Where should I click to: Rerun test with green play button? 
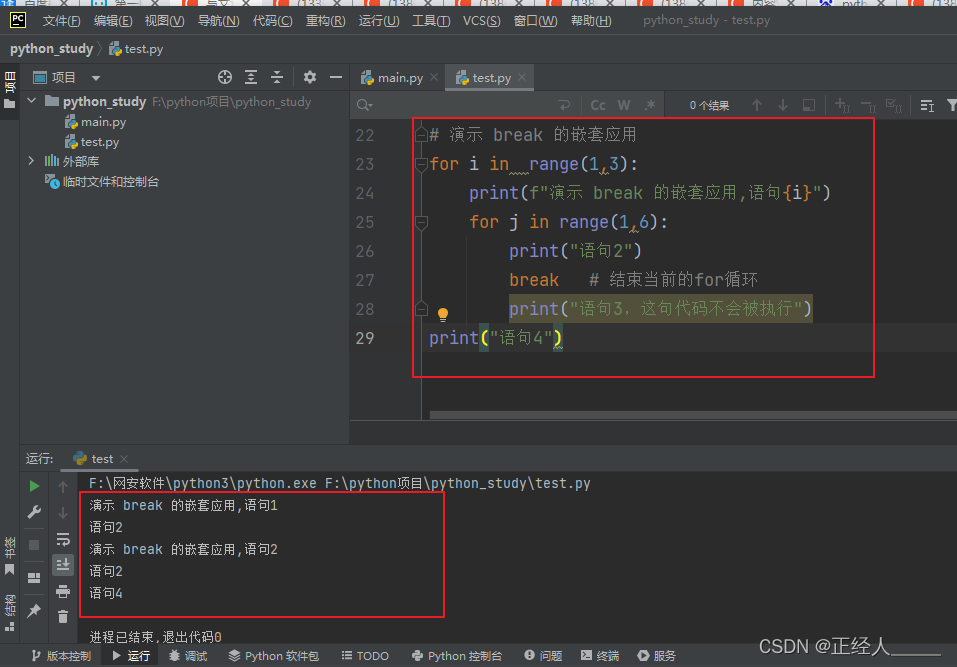pos(34,486)
